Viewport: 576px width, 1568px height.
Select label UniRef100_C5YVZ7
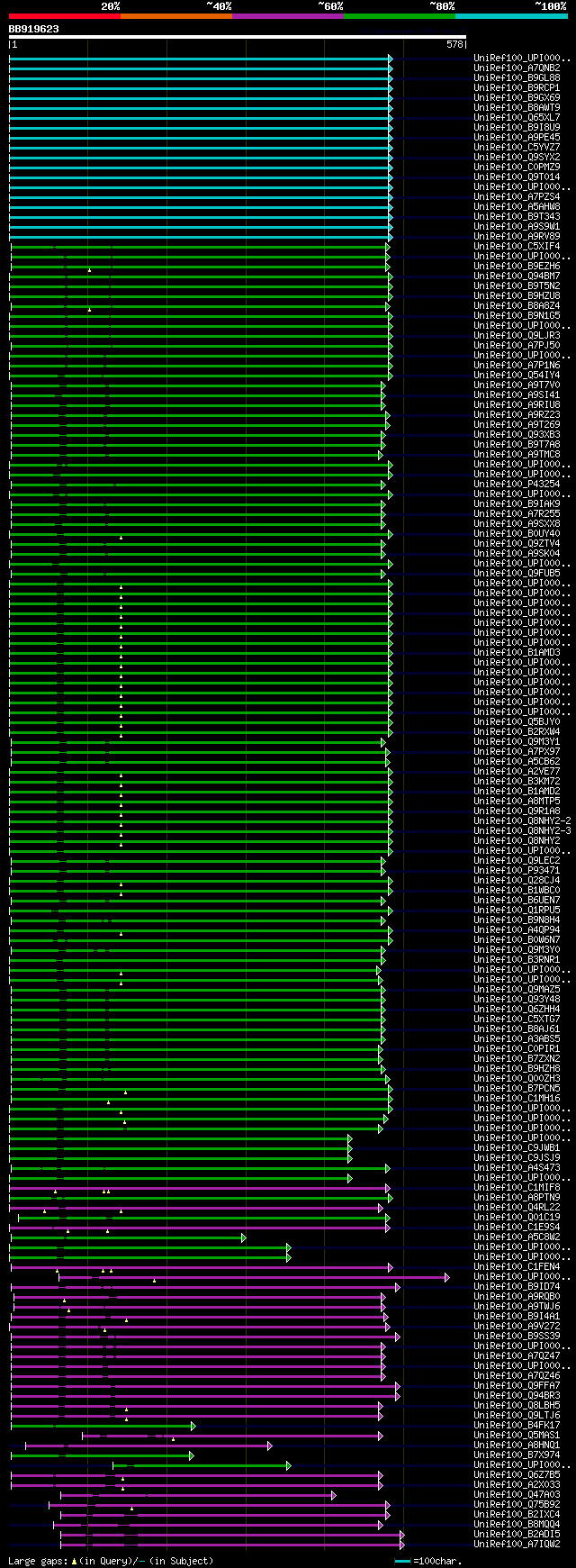tap(517, 147)
